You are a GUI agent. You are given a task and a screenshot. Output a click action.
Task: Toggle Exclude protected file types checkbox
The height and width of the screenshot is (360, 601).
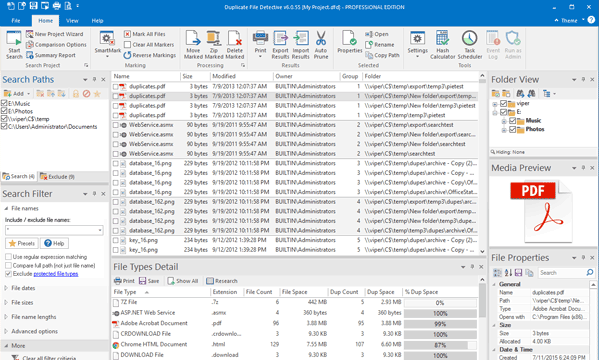coord(8,274)
